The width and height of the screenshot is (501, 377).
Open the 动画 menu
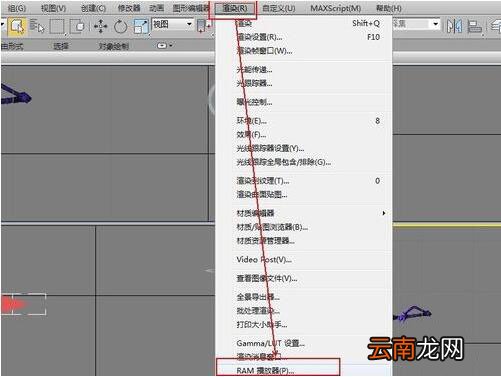pos(157,8)
